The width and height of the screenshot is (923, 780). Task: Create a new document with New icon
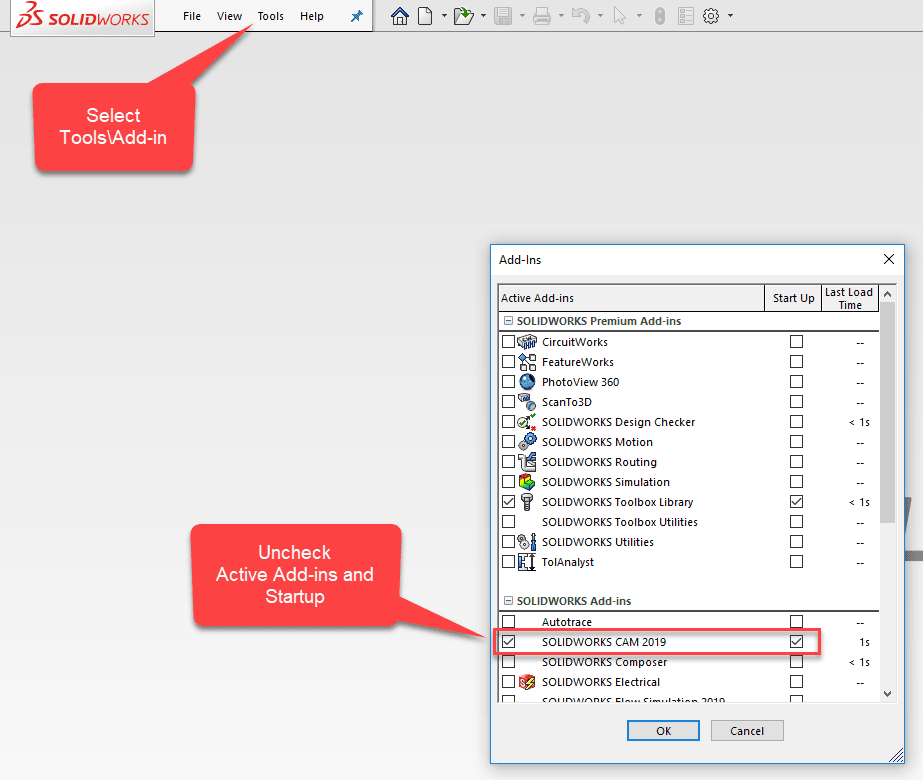point(425,16)
